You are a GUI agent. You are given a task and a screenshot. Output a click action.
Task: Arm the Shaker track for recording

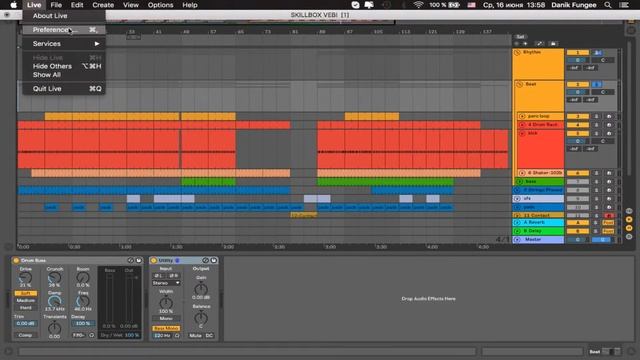pos(609,173)
